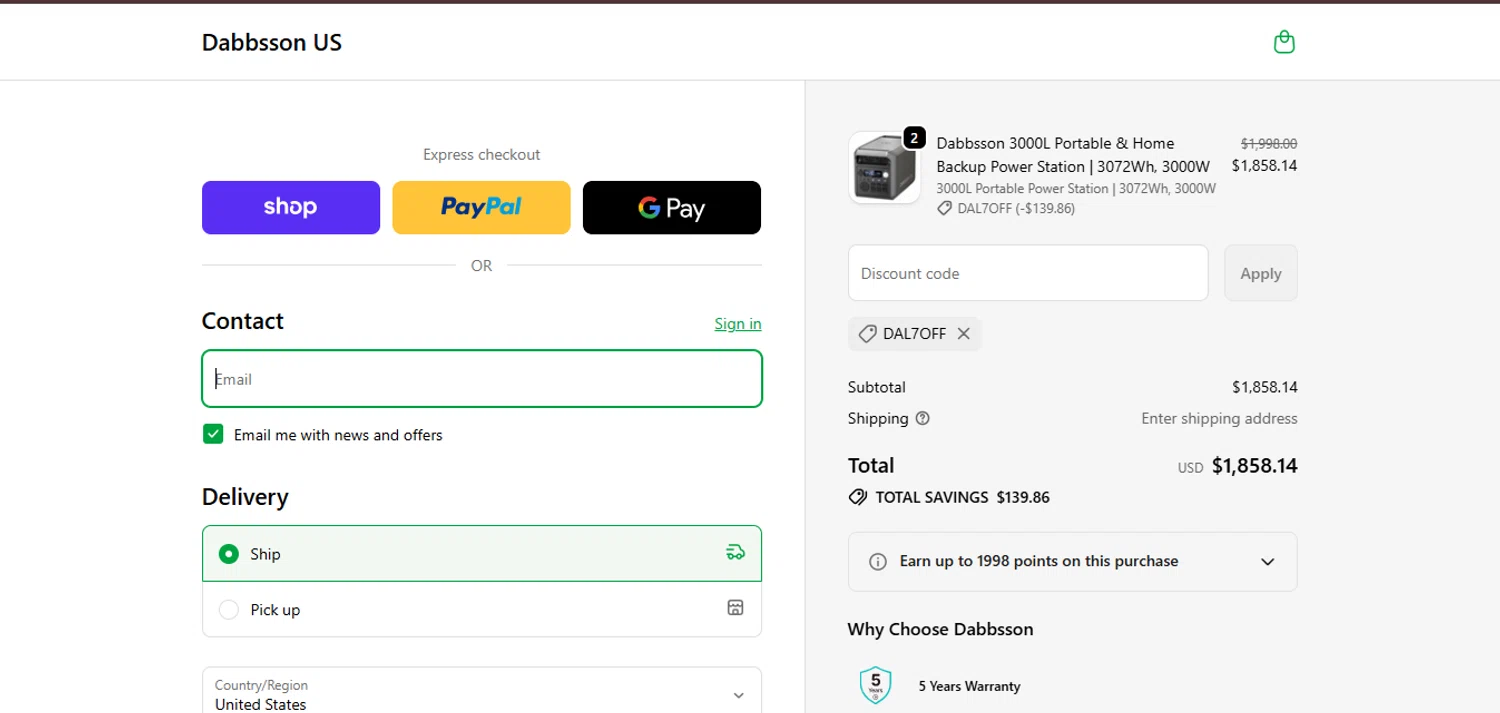
Task: Select the Pick up delivery option
Action: (x=482, y=609)
